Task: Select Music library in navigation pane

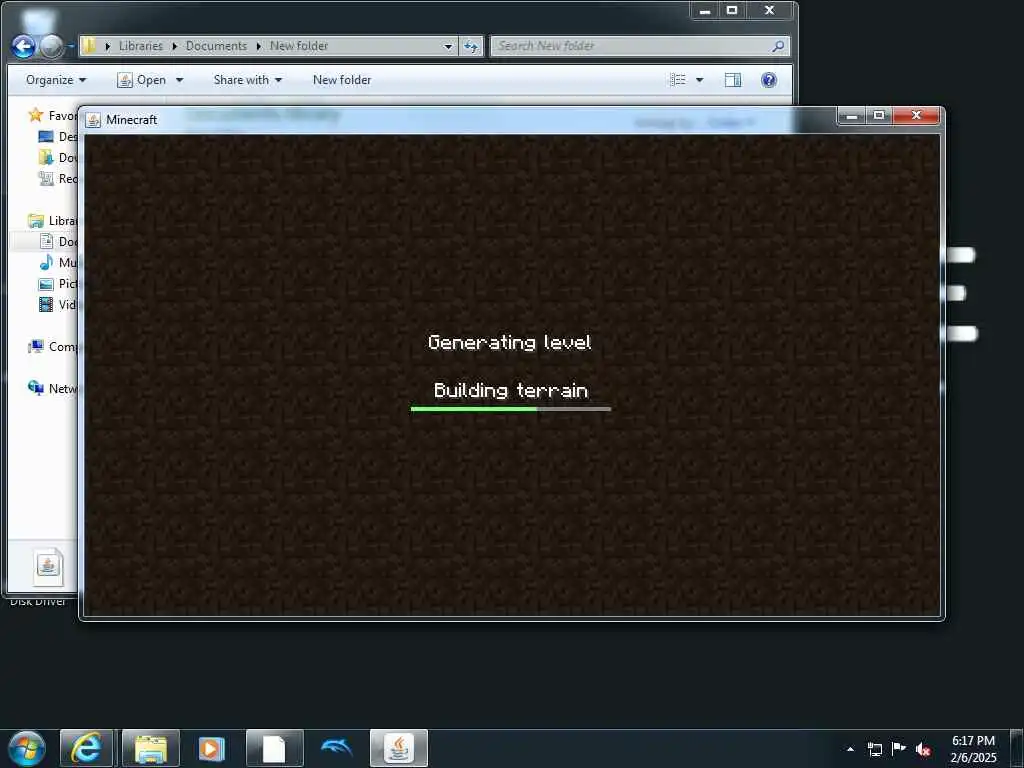Action: 58,263
